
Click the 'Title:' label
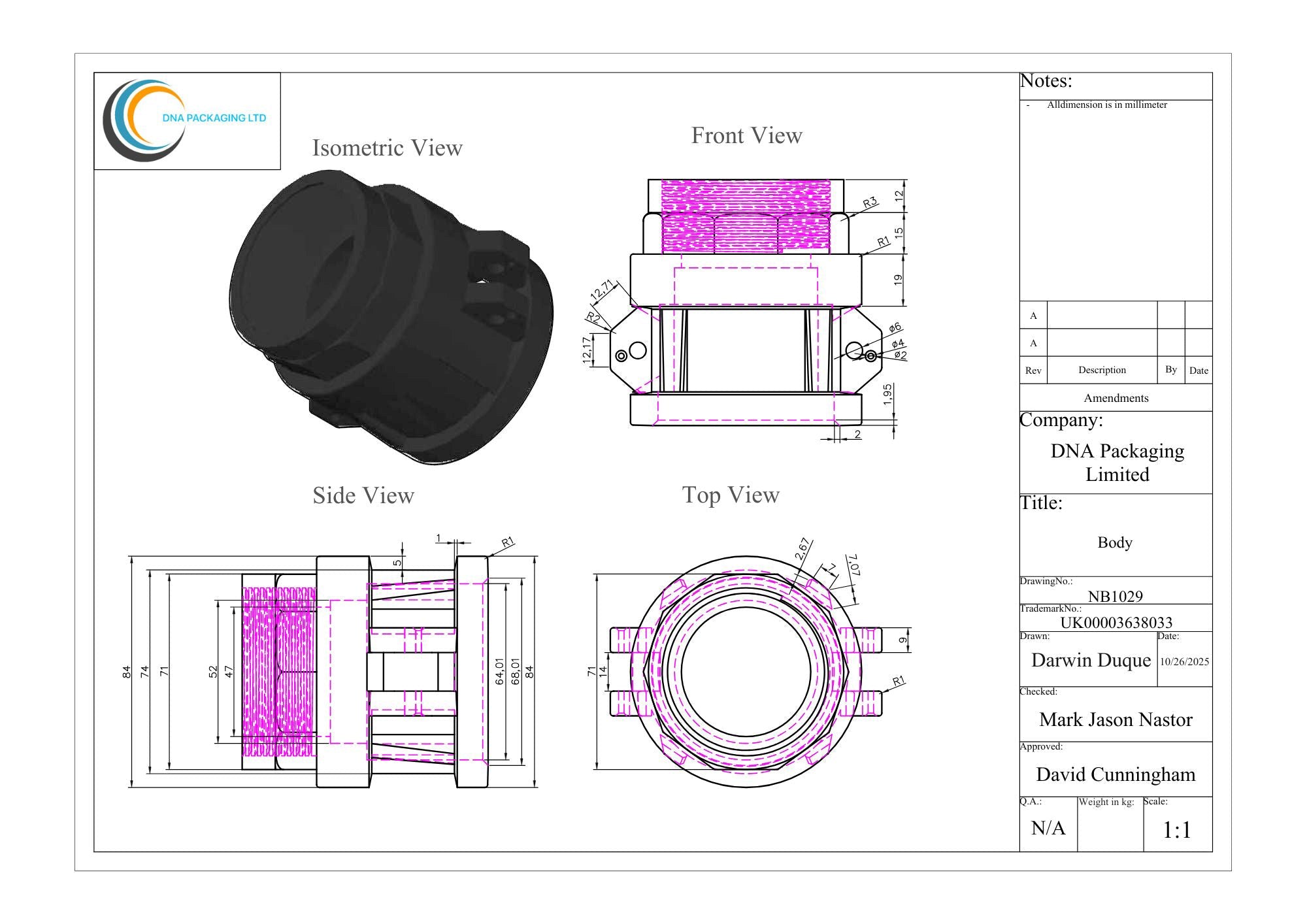point(1042,503)
